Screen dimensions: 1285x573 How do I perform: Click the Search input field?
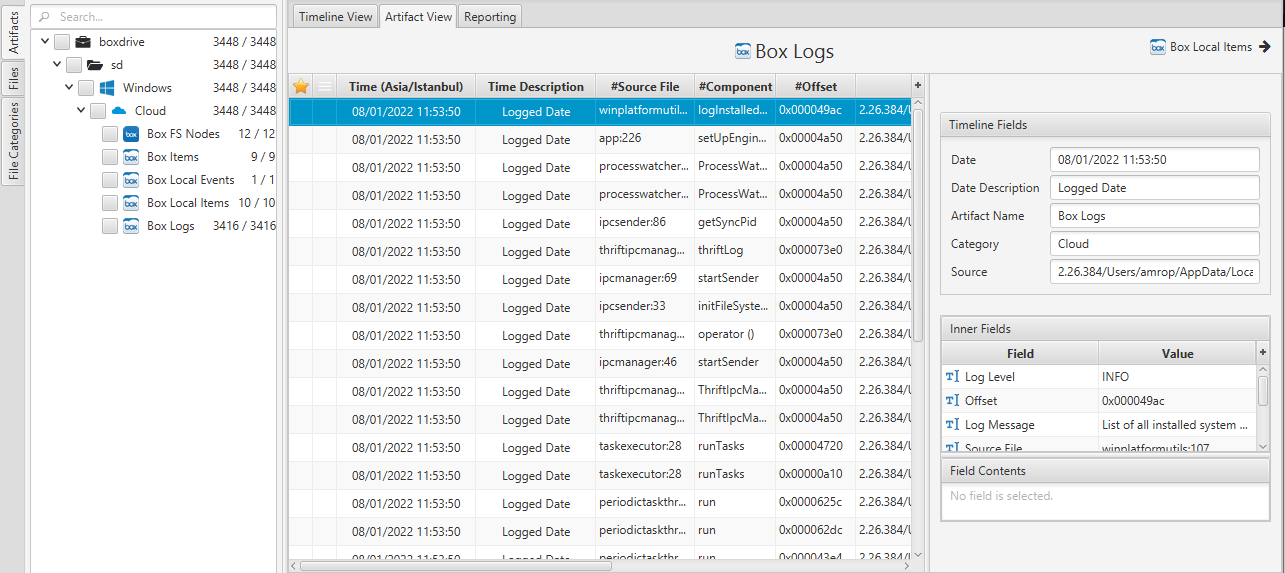pos(154,17)
